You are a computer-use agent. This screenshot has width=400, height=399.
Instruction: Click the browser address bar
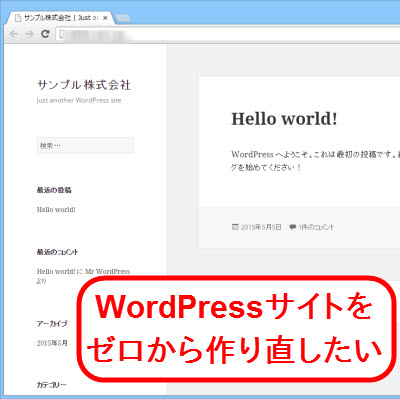click(228, 34)
